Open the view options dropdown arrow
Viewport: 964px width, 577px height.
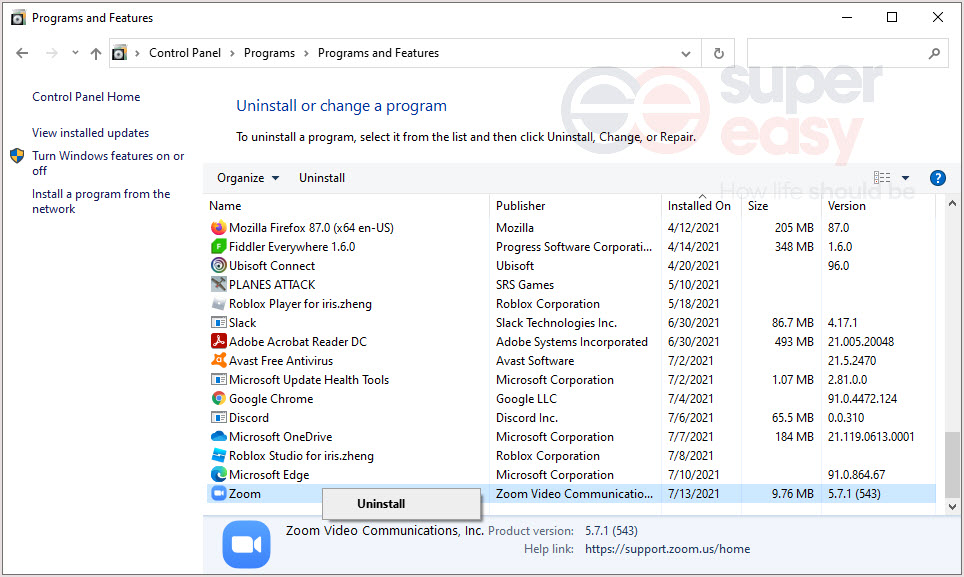point(905,178)
